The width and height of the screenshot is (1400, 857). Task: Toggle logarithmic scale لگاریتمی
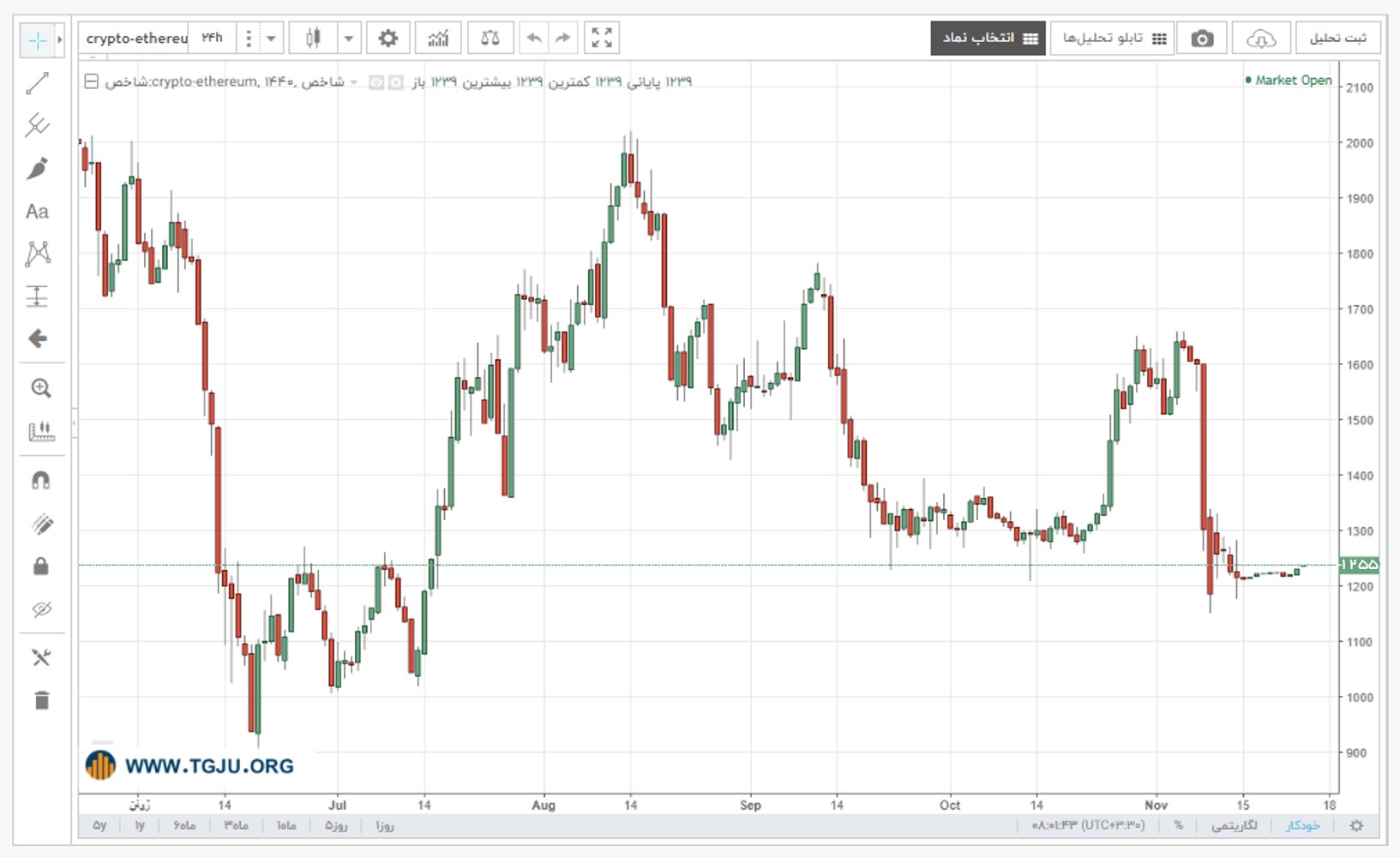click(x=1235, y=826)
